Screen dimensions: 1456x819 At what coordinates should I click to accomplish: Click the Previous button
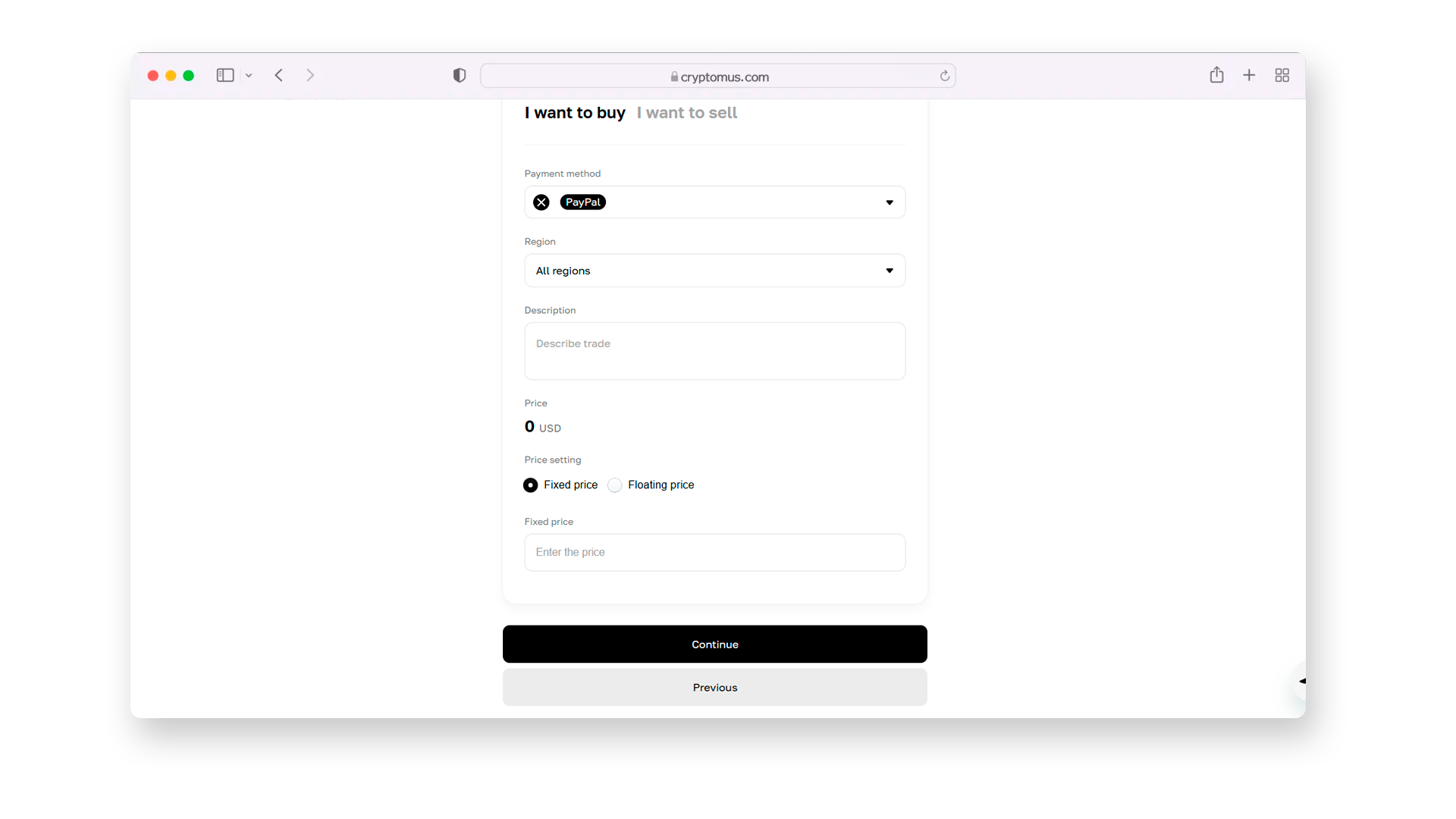pyautogui.click(x=714, y=687)
